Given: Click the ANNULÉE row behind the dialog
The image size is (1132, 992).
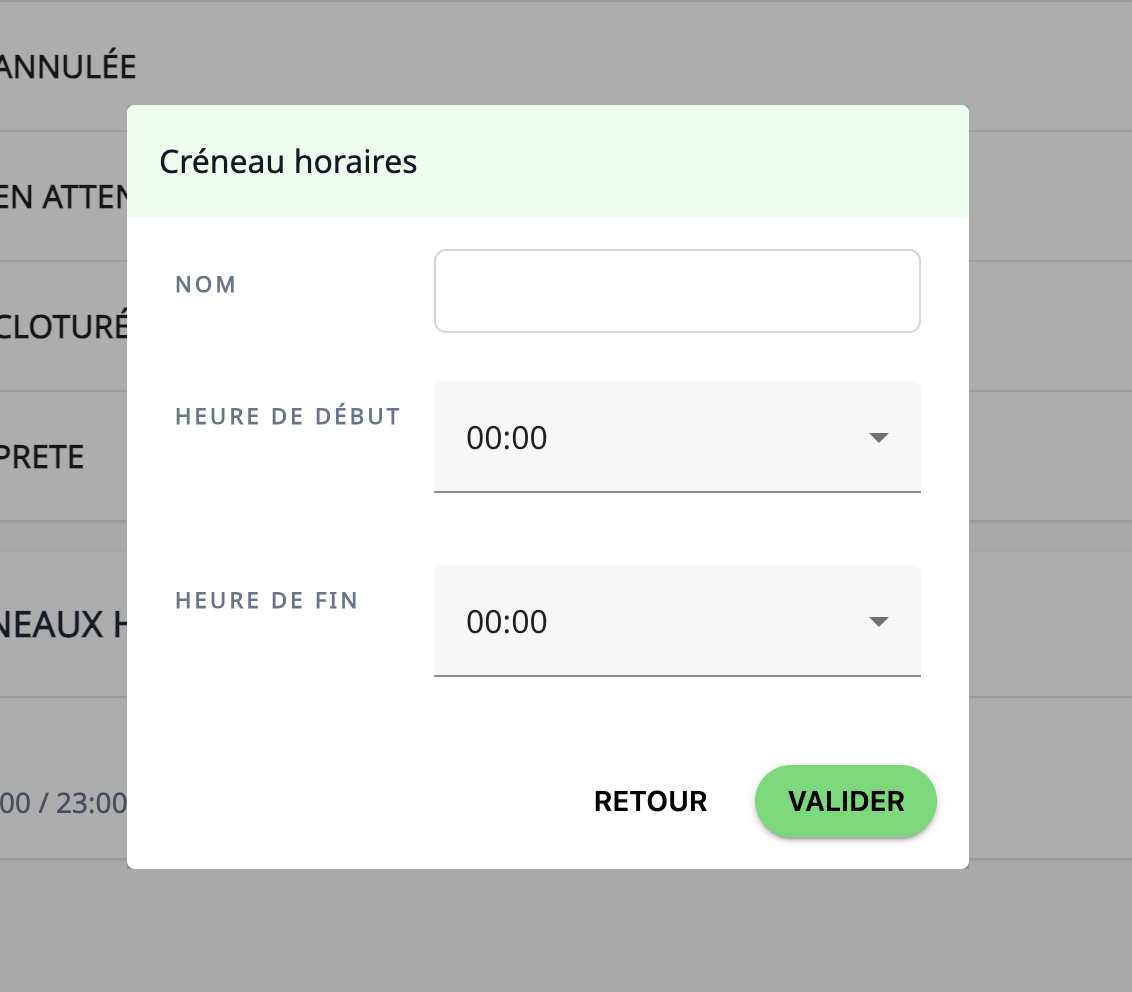Looking at the screenshot, I should pyautogui.click(x=66, y=67).
